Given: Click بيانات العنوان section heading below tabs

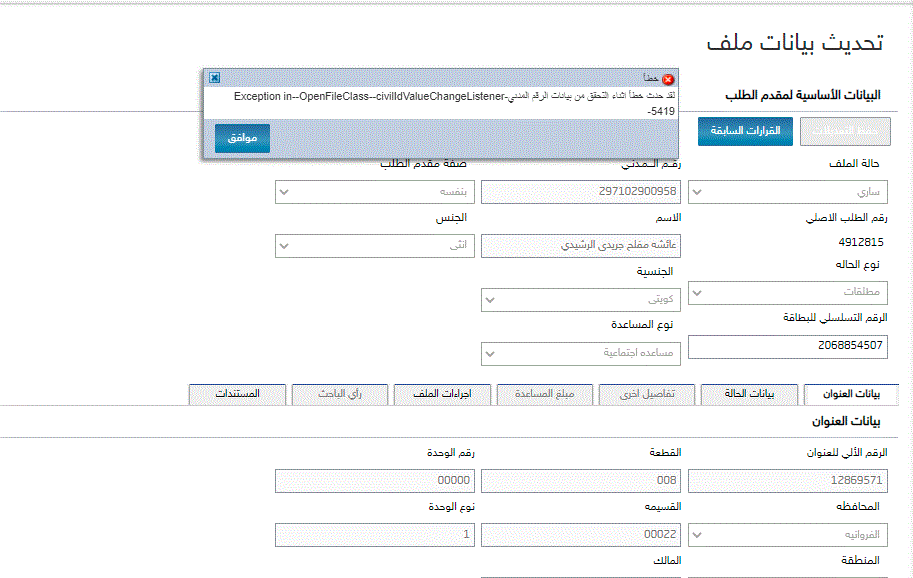Looking at the screenshot, I should point(846,421).
